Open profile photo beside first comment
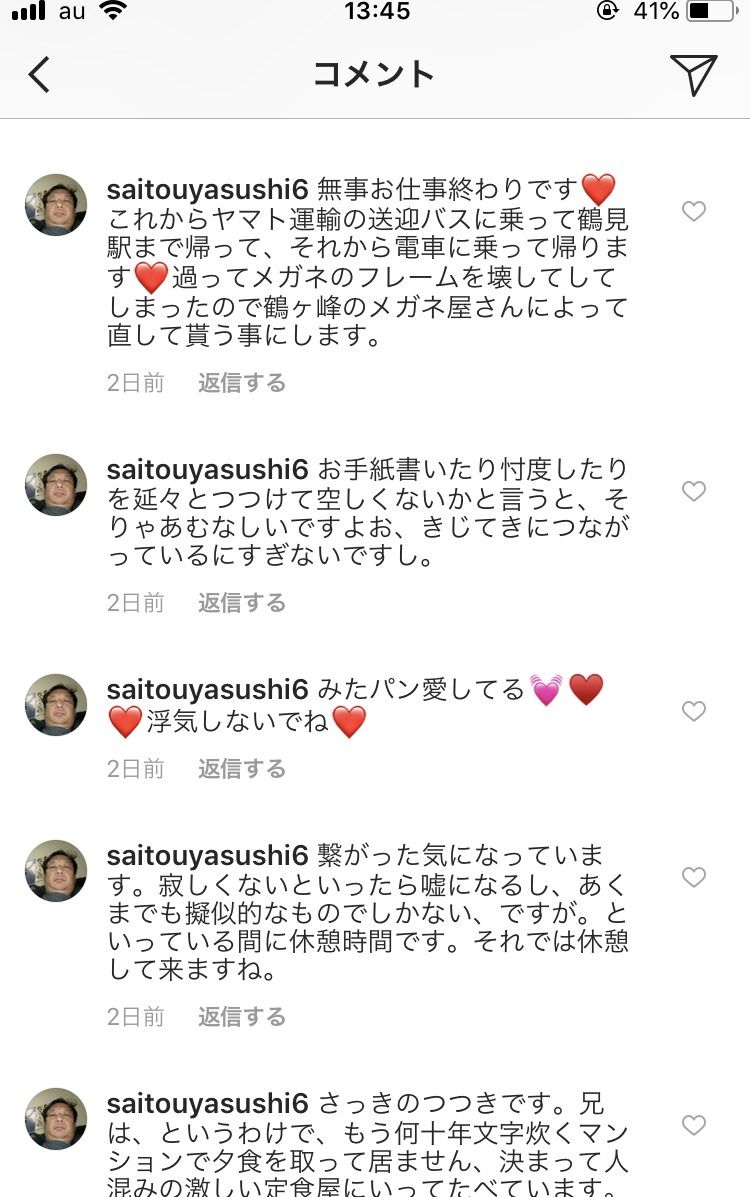The width and height of the screenshot is (750, 1197). point(56,205)
